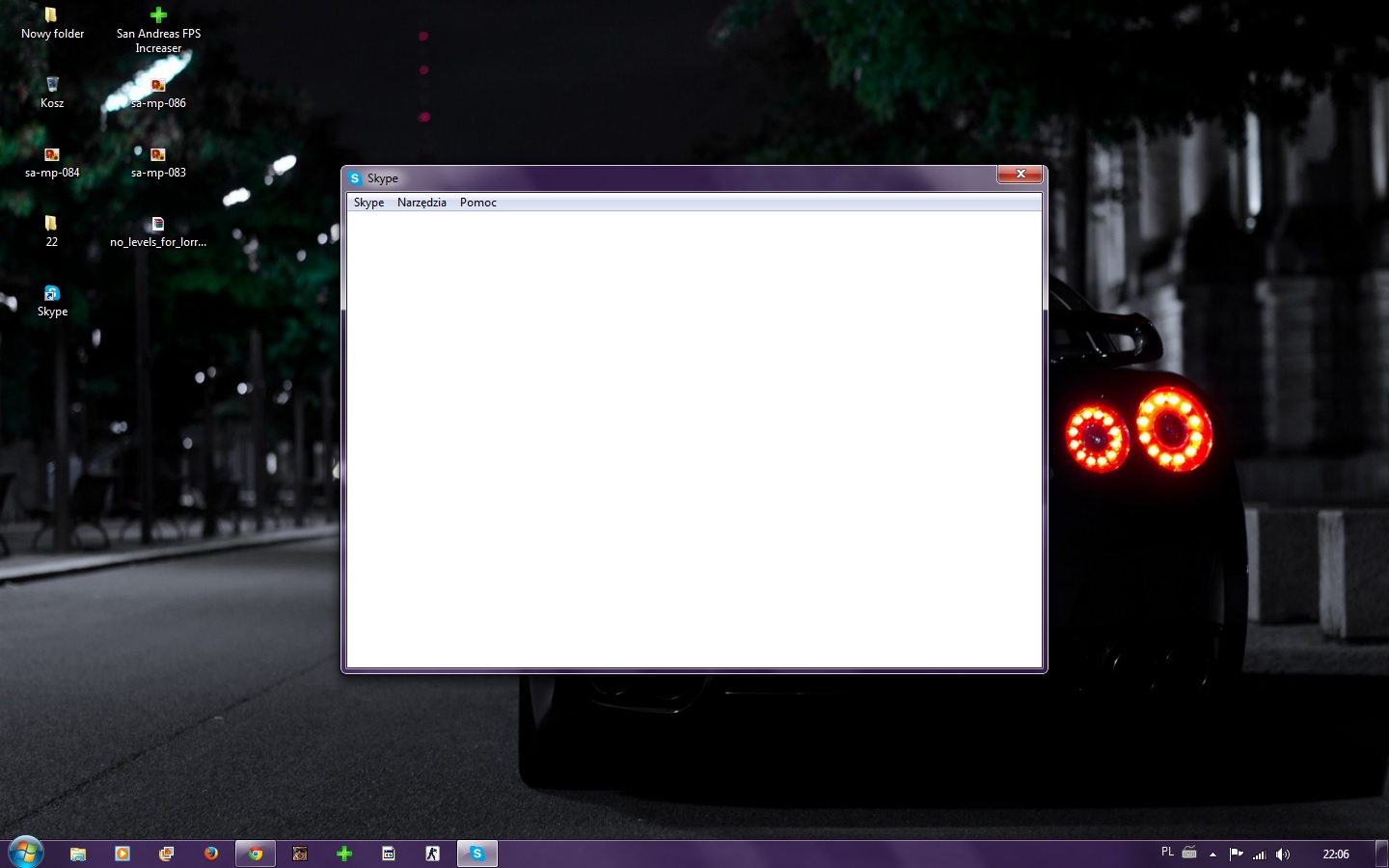1389x868 pixels.
Task: Launch Firefox from the taskbar
Action: (211, 854)
